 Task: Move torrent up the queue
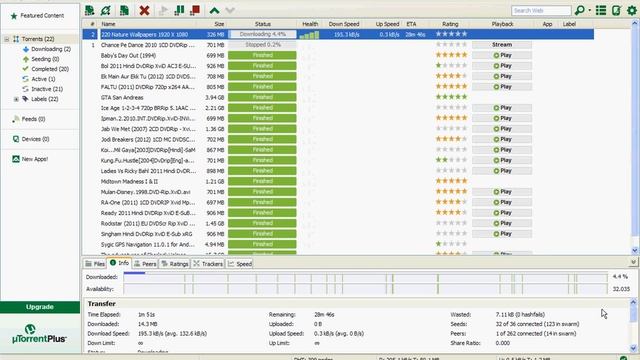[214, 11]
